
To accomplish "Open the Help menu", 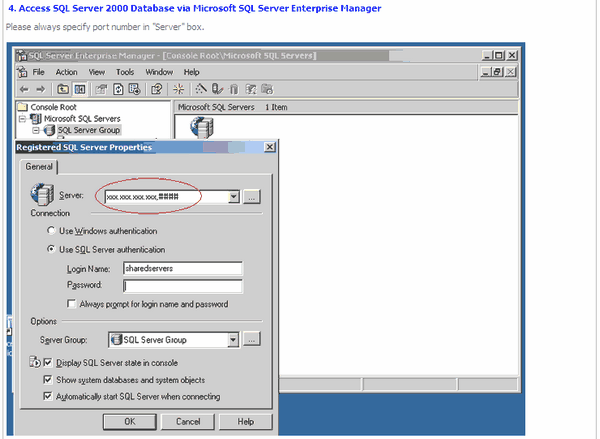I will (x=191, y=72).
